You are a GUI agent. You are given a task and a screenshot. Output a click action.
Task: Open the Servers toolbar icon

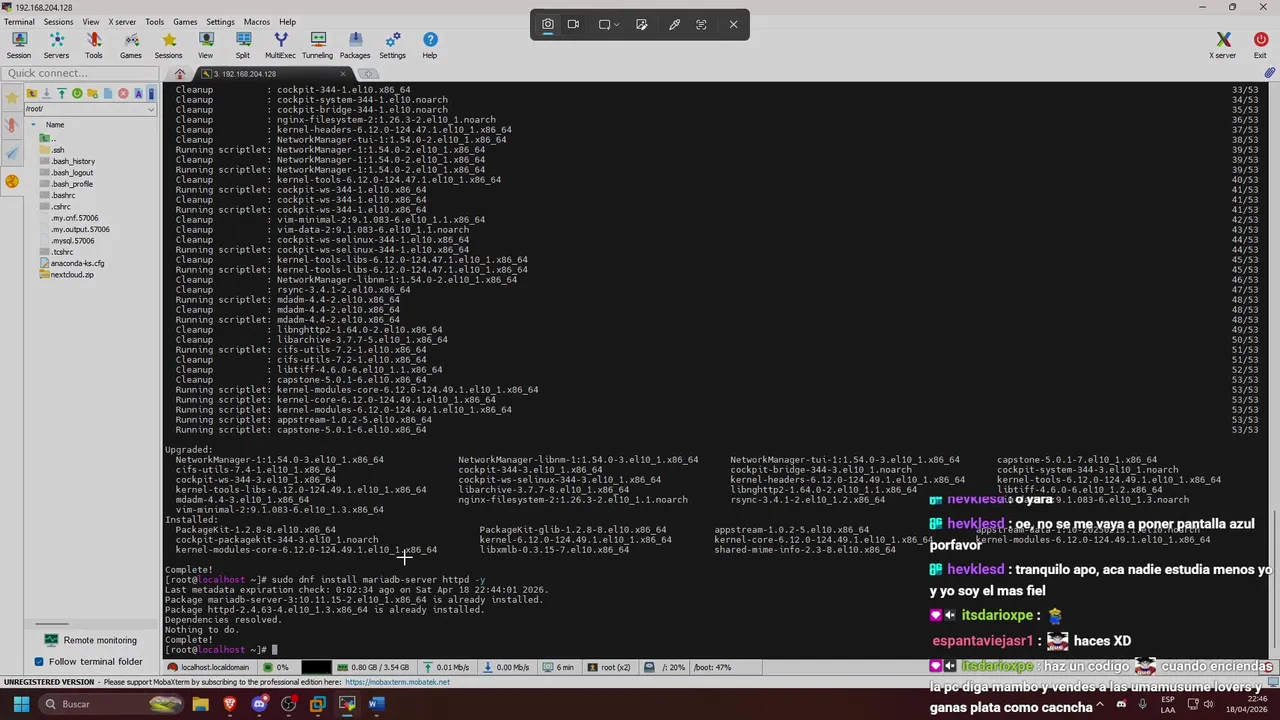[56, 45]
